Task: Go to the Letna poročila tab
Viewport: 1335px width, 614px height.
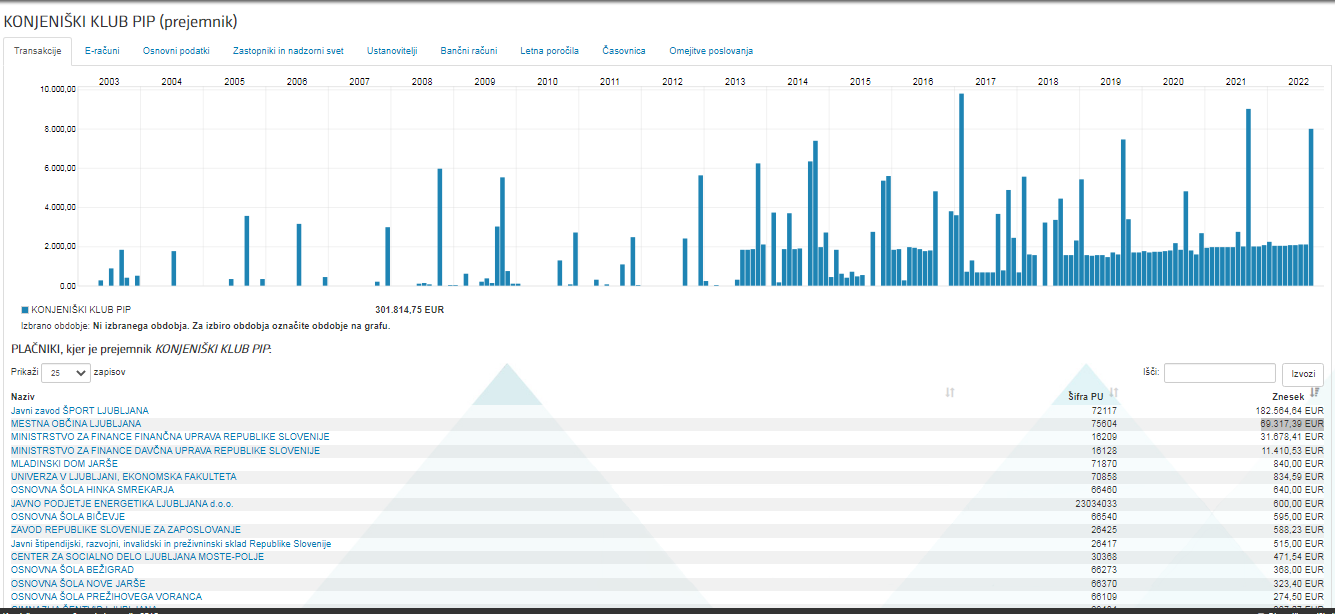Action: (549, 51)
